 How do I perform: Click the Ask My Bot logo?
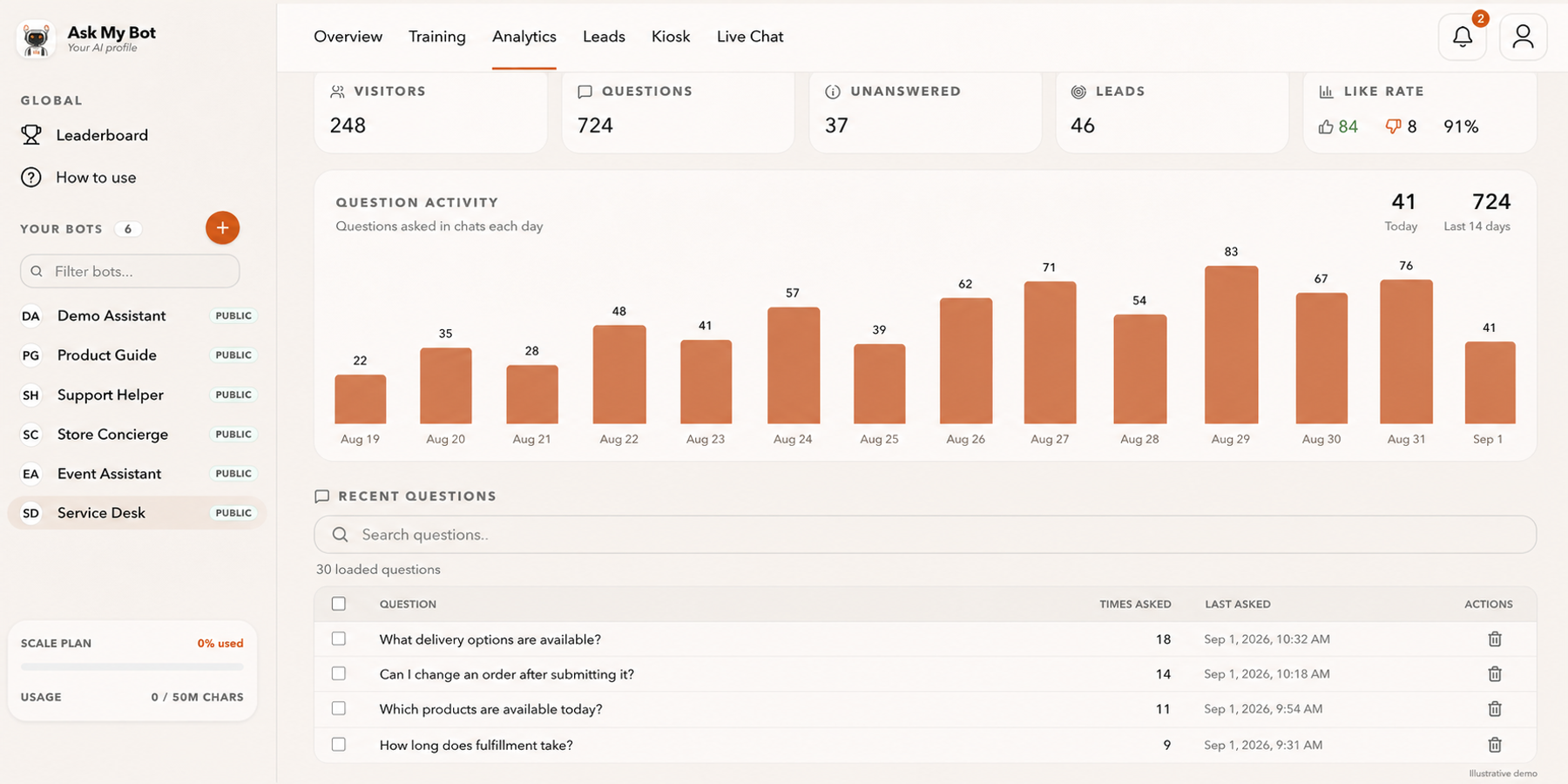[36, 39]
